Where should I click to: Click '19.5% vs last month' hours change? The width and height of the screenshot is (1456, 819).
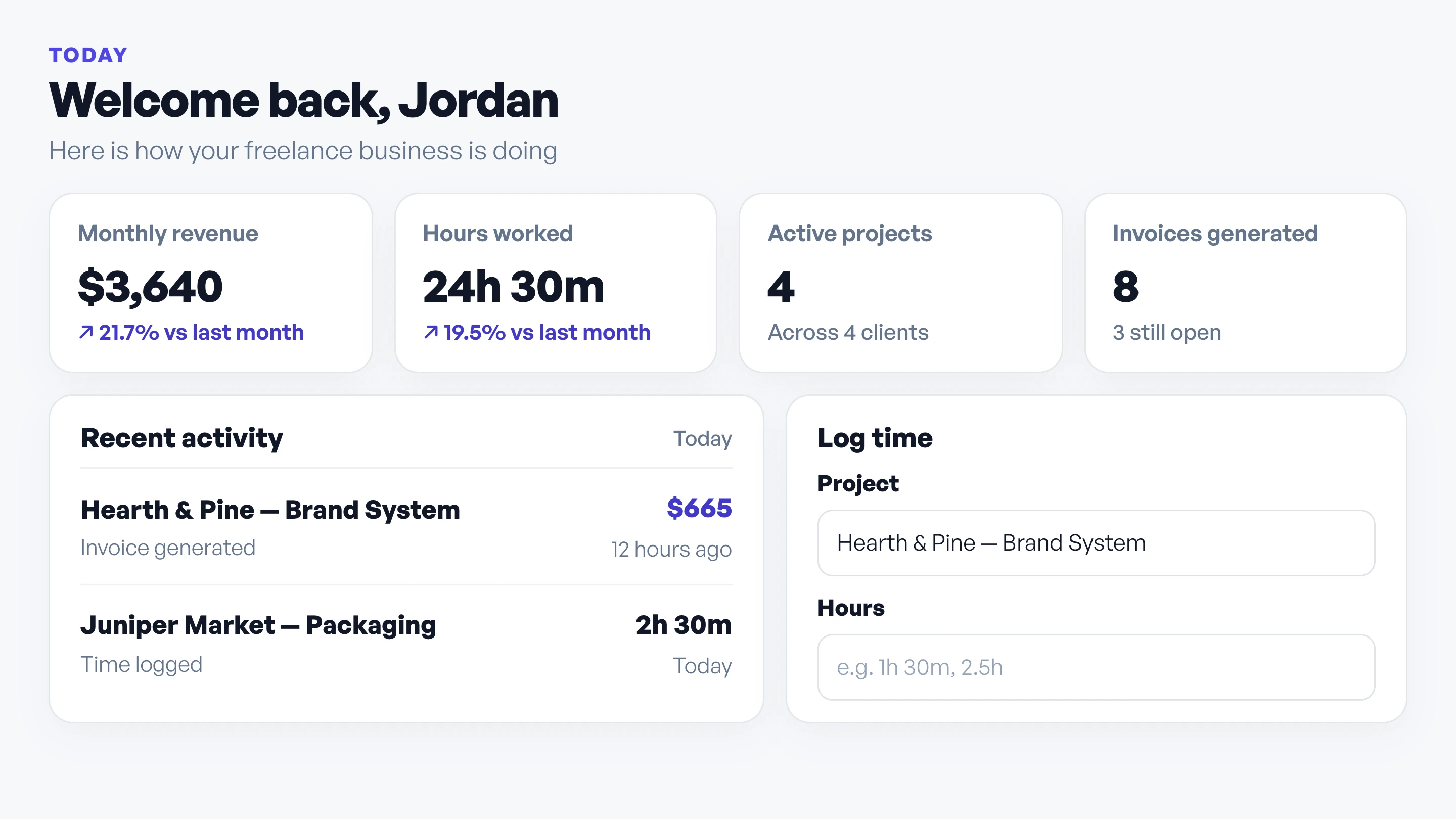pyautogui.click(x=547, y=332)
